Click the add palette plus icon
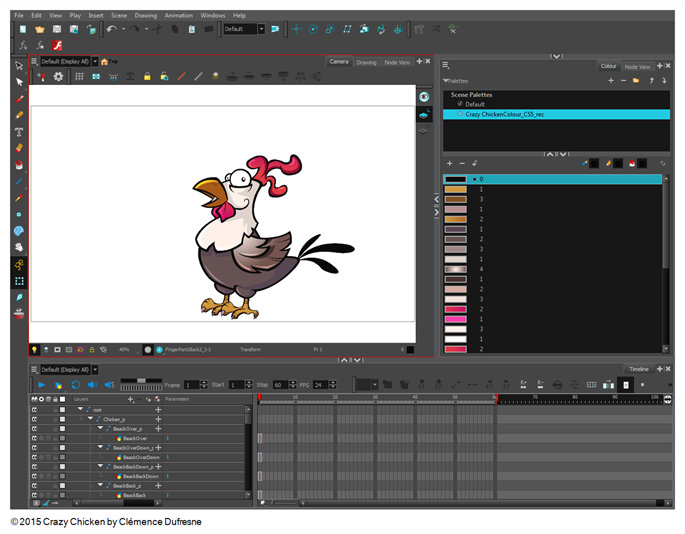The height and width of the screenshot is (534, 685). (611, 81)
